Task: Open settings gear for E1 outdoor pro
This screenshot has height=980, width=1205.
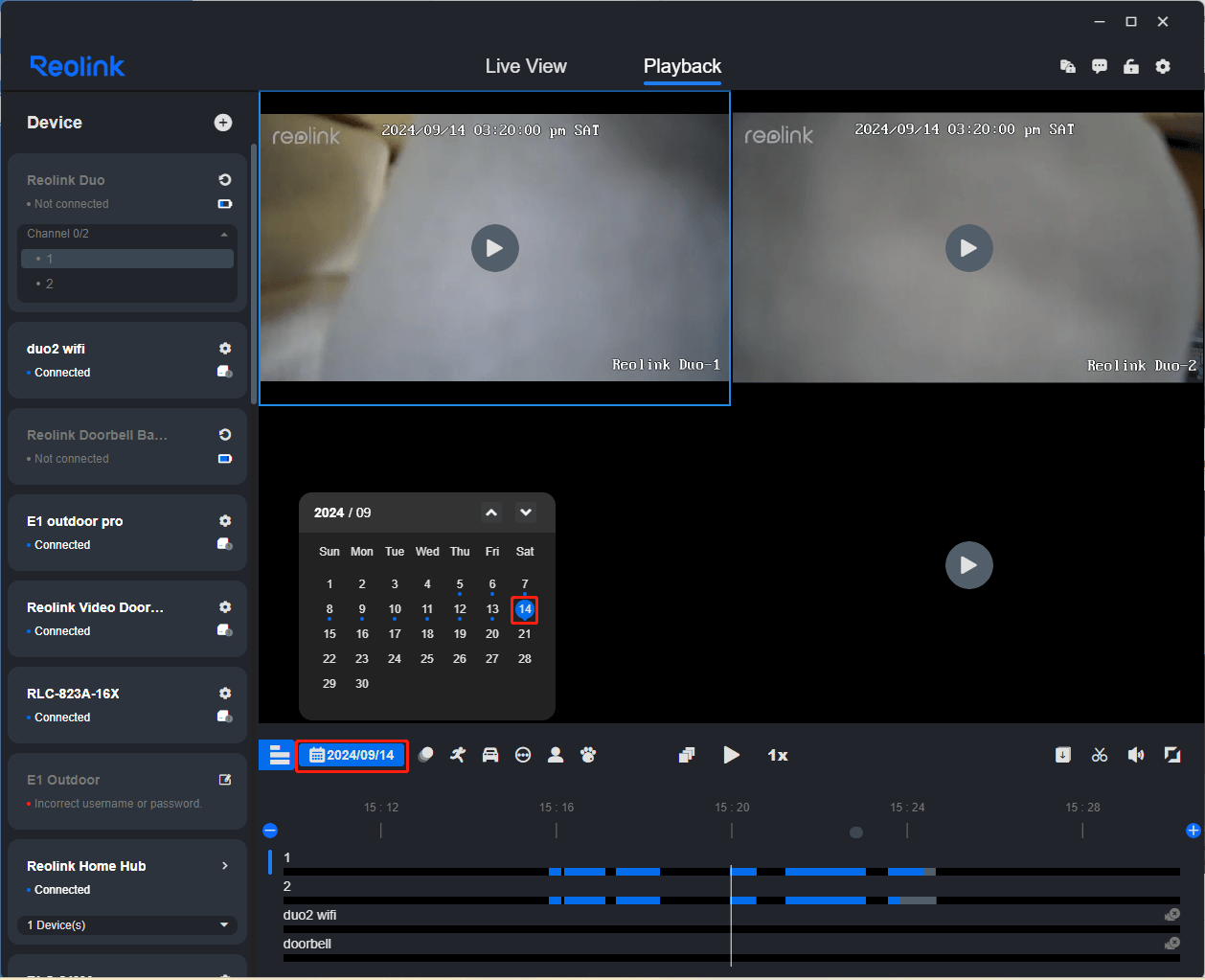Action: [225, 521]
